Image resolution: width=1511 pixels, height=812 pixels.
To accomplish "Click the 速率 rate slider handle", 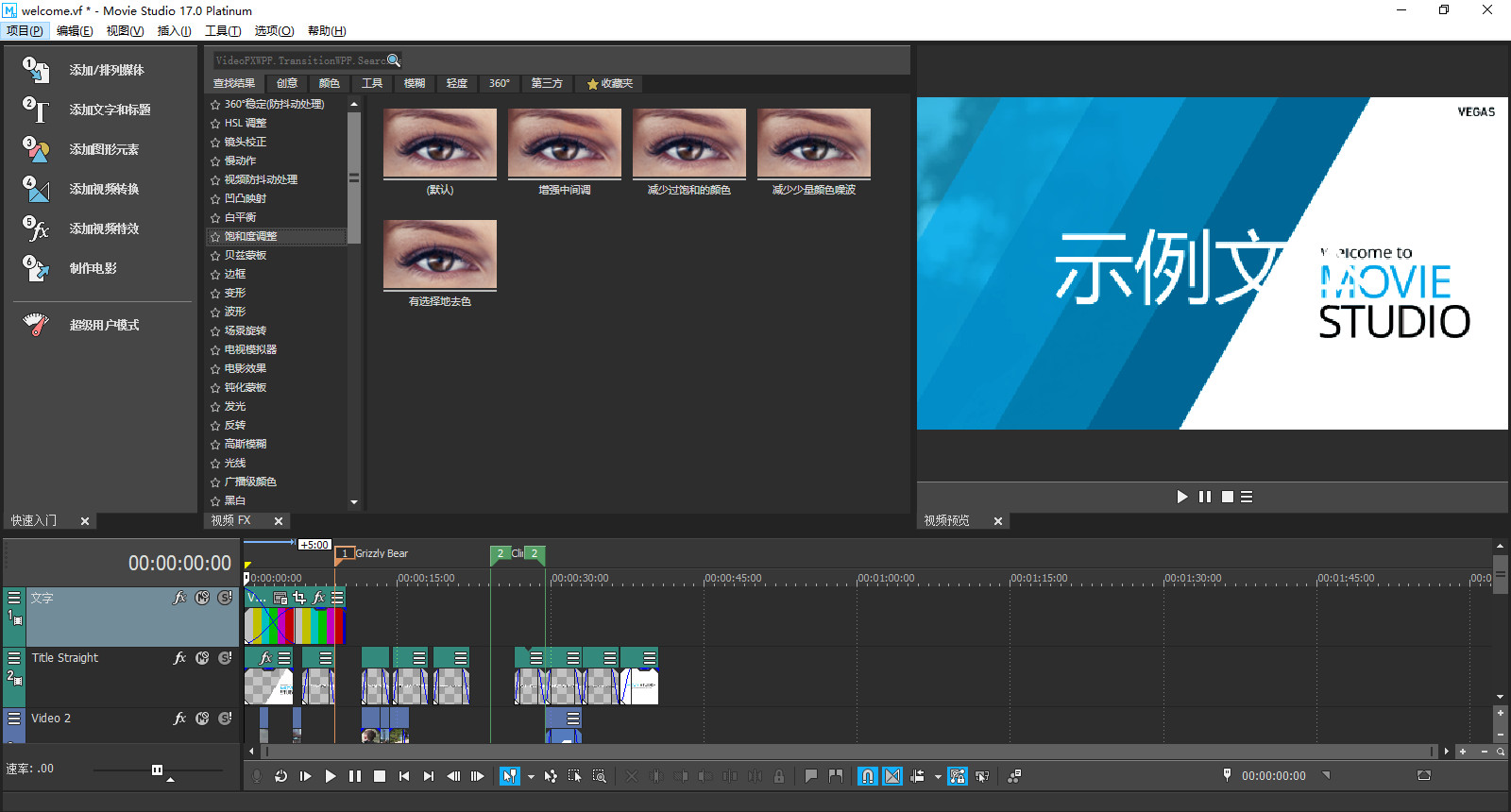I will pyautogui.click(x=157, y=770).
